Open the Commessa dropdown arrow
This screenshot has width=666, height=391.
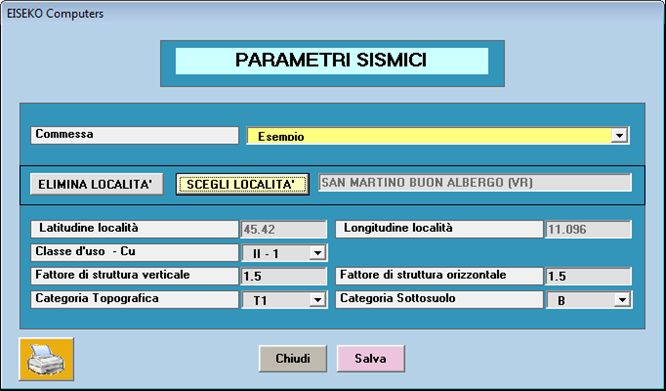pos(619,136)
